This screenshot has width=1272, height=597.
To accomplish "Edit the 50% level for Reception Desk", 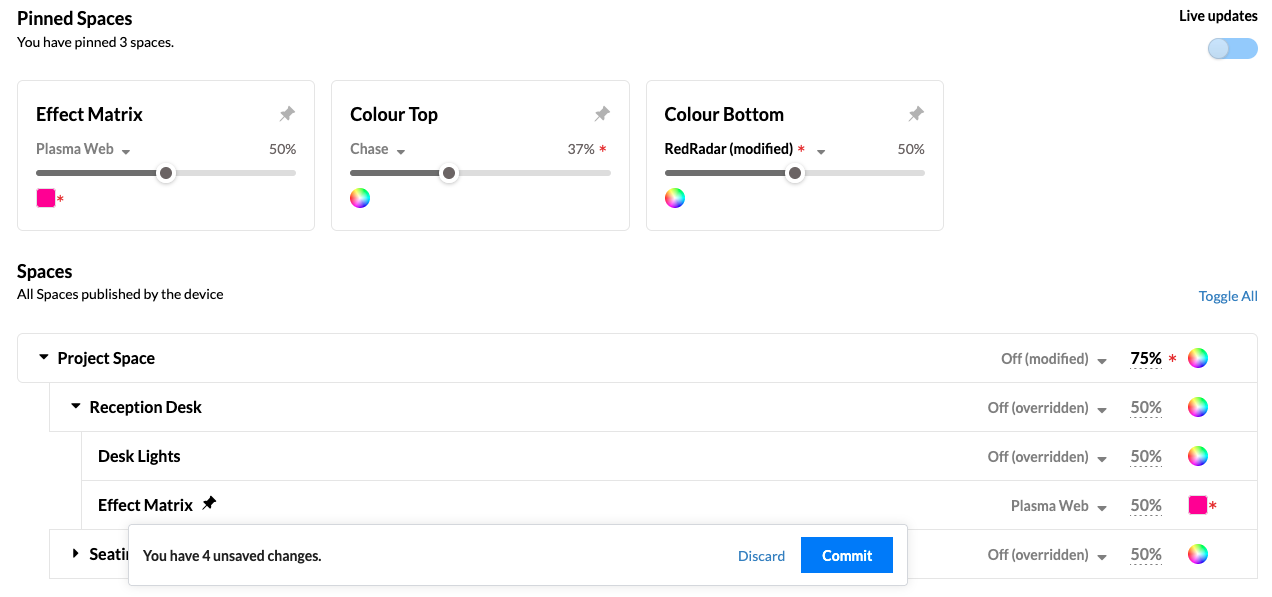I will click(x=1146, y=407).
